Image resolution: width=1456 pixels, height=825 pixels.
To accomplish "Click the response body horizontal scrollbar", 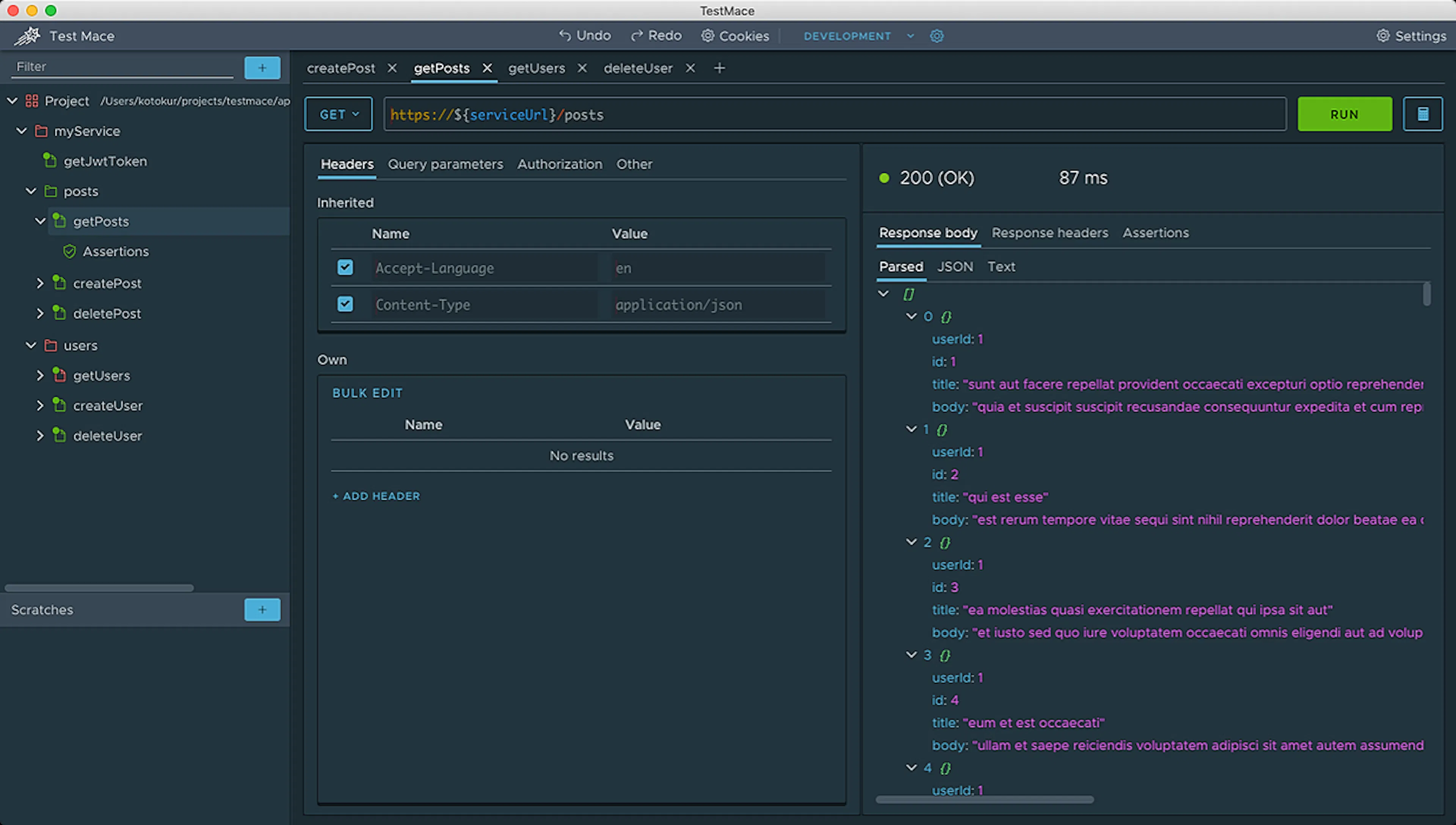I will click(x=984, y=800).
